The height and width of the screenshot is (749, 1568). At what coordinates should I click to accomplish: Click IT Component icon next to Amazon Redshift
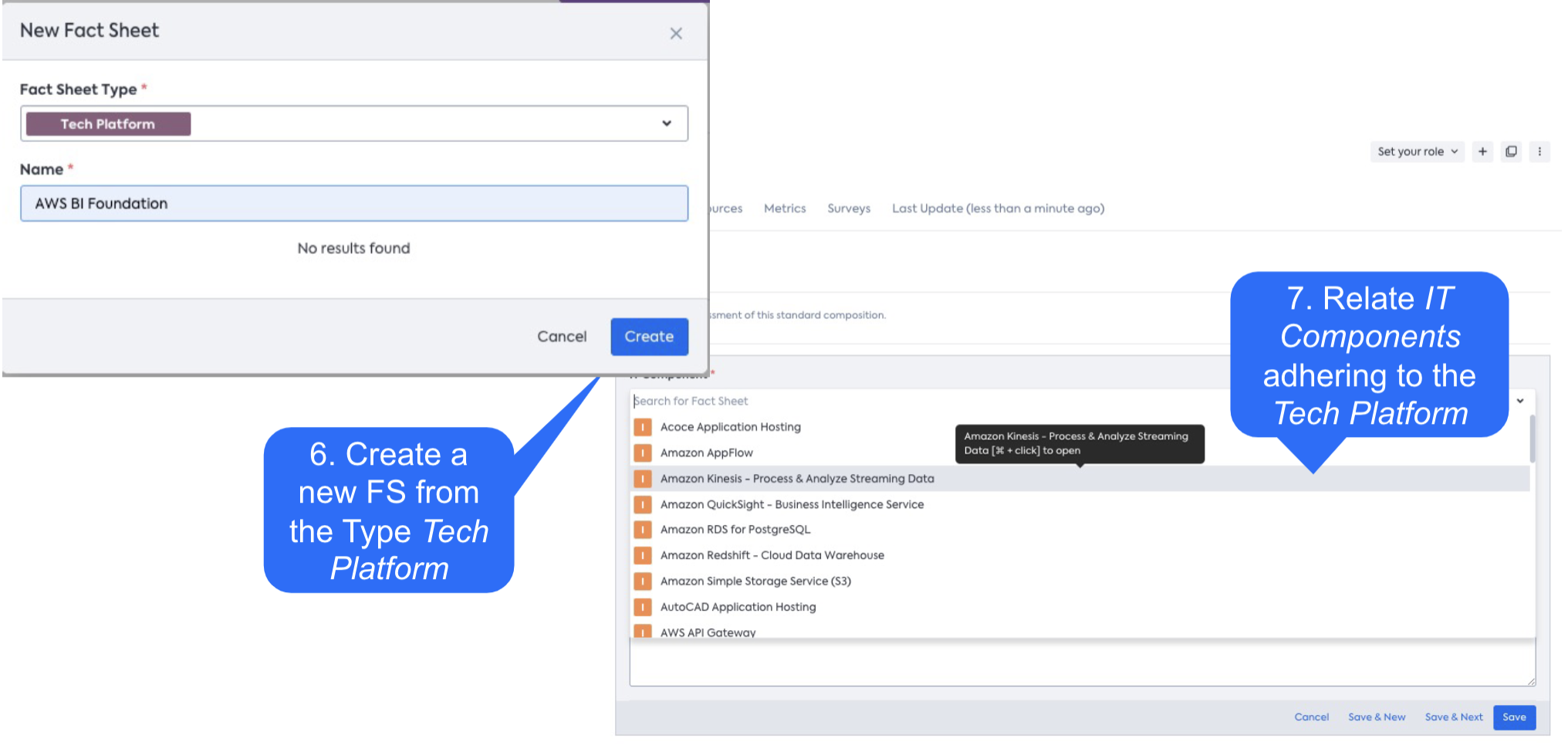coord(642,555)
